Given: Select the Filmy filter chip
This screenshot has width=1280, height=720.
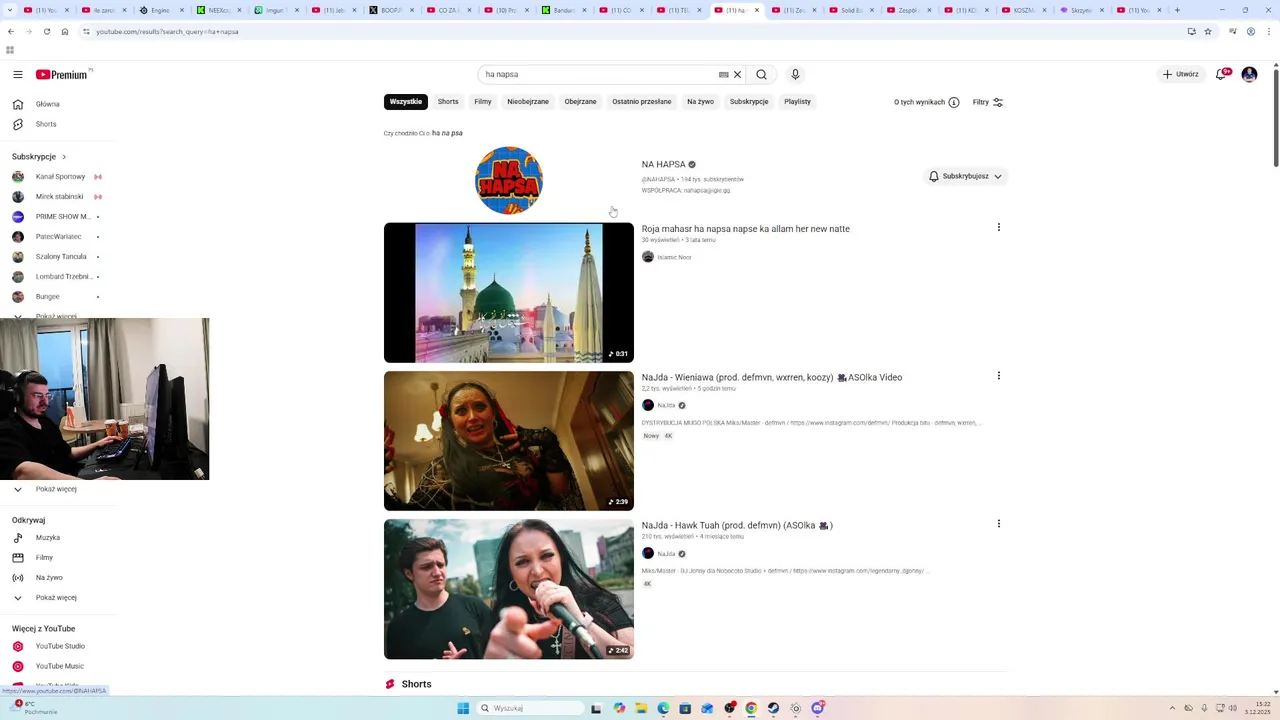Looking at the screenshot, I should tap(483, 101).
